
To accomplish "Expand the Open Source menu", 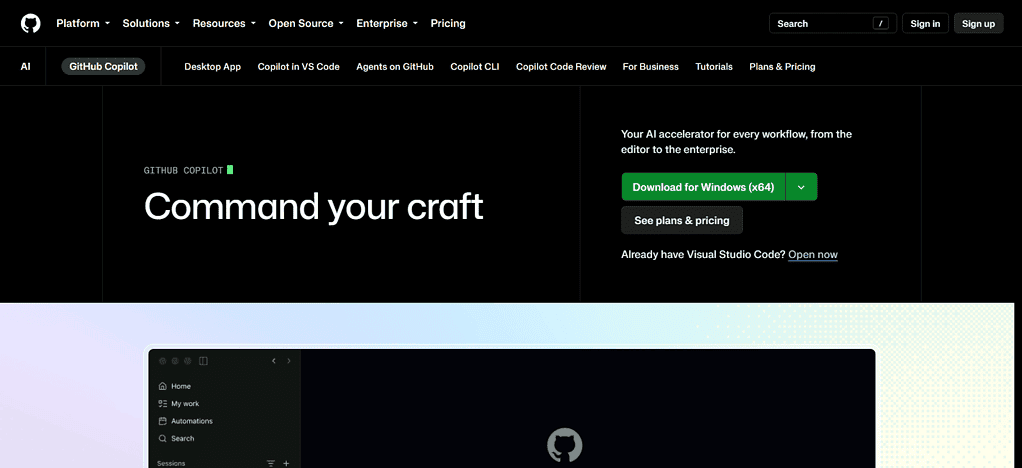I will (305, 23).
